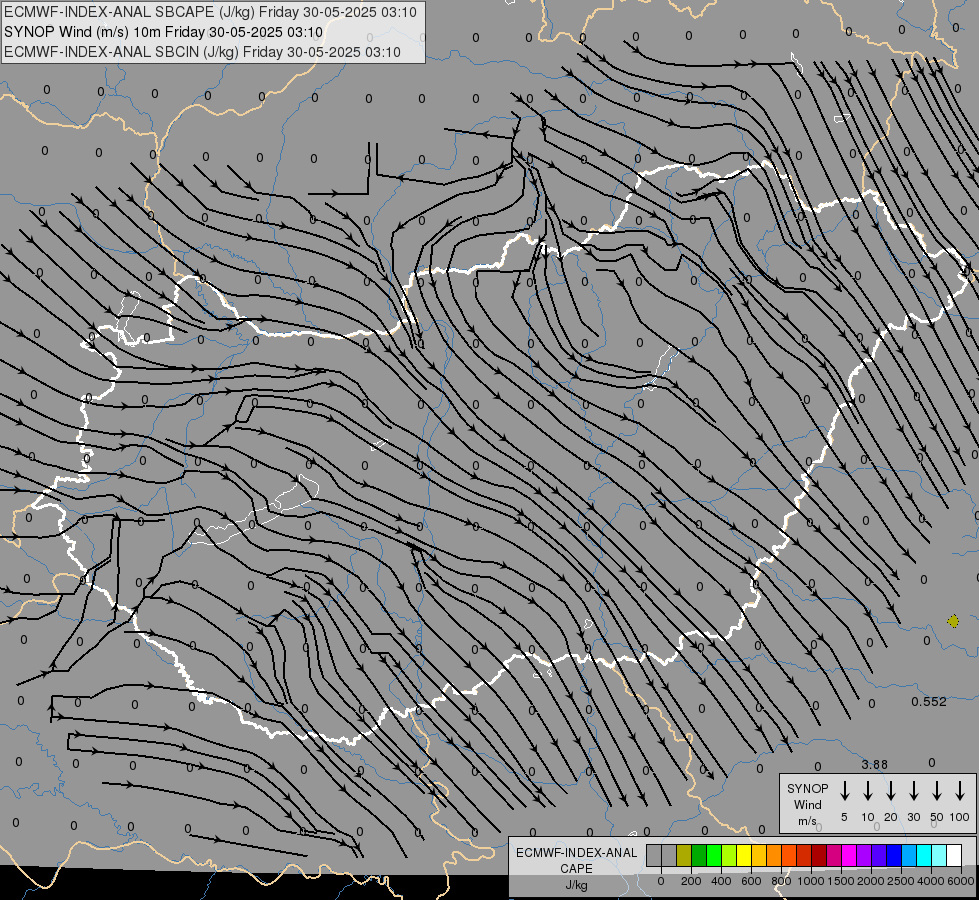
Task: Click the 30 speed label in wind legend
Action: [913, 817]
